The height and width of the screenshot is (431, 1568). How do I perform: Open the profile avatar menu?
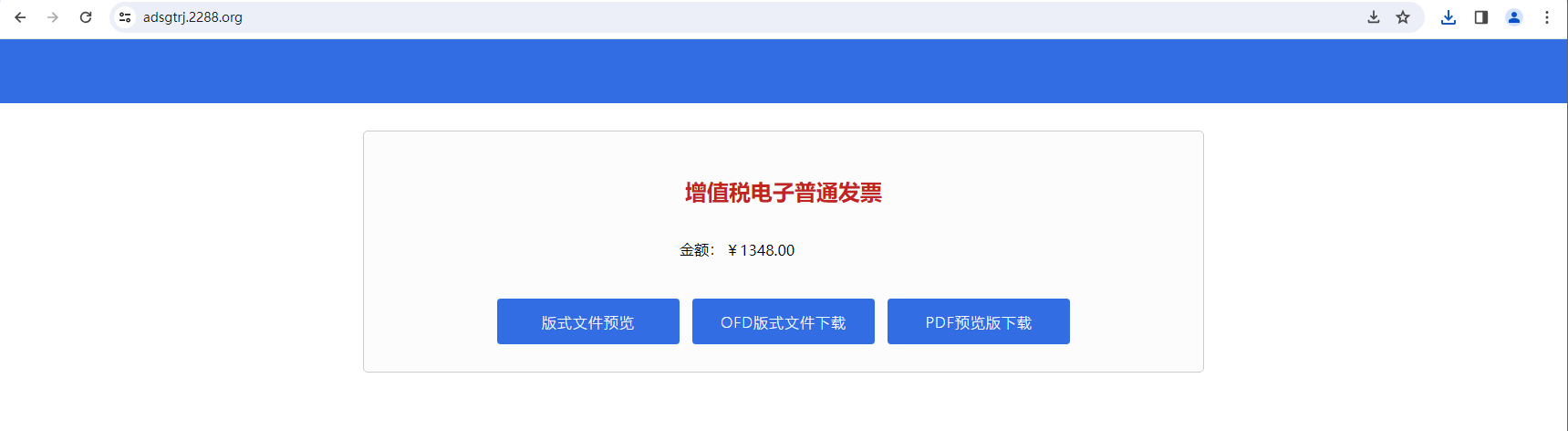1514,17
